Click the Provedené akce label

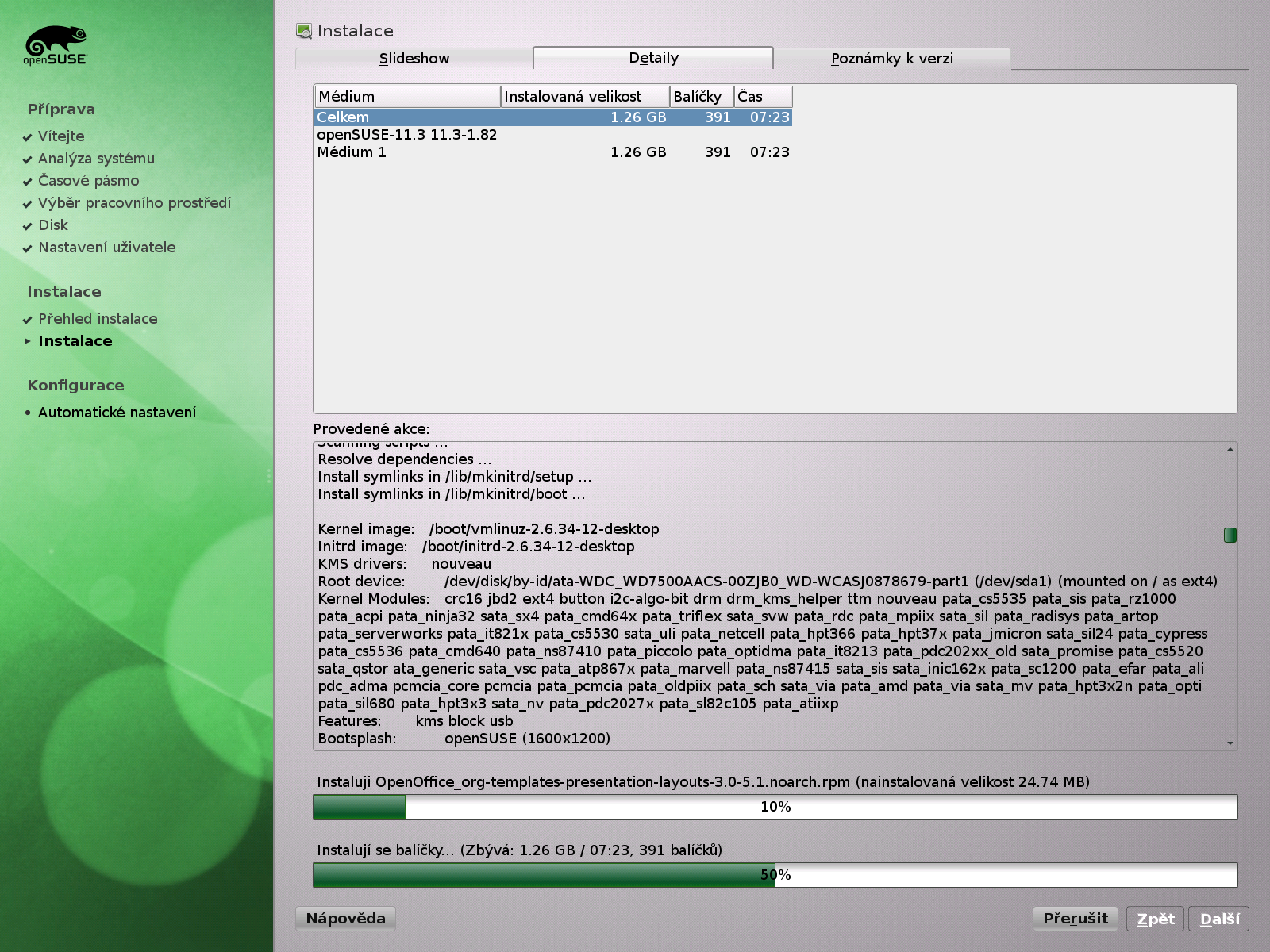point(371,429)
